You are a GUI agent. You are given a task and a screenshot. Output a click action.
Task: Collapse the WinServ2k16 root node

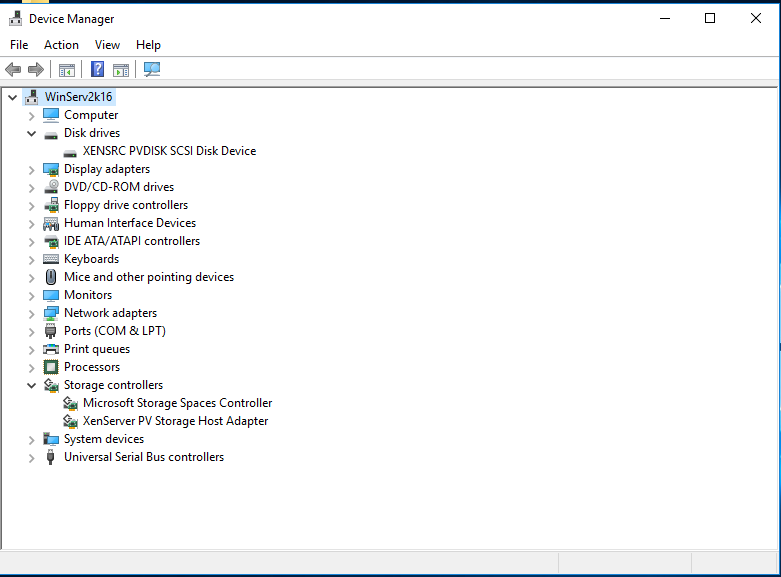(x=12, y=97)
